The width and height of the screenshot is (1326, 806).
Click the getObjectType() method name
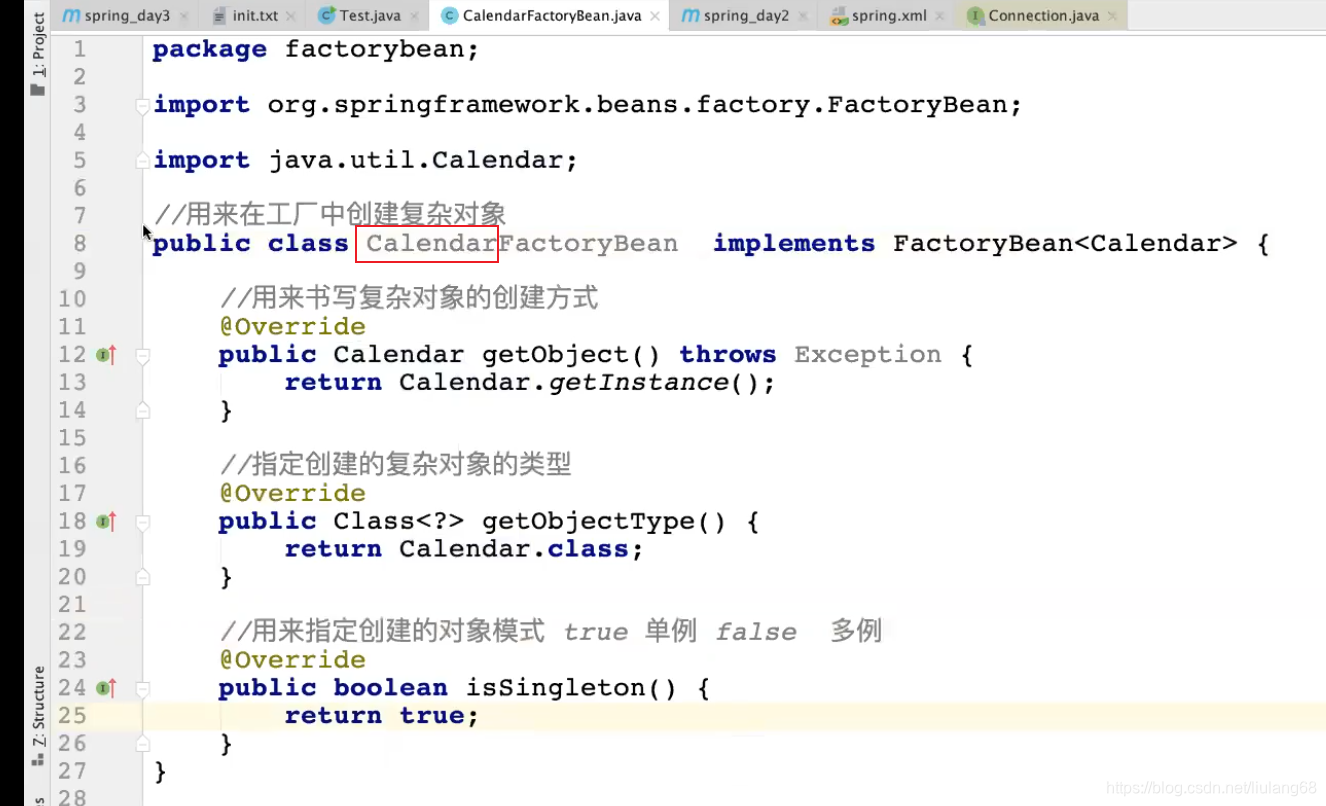[x=604, y=522]
